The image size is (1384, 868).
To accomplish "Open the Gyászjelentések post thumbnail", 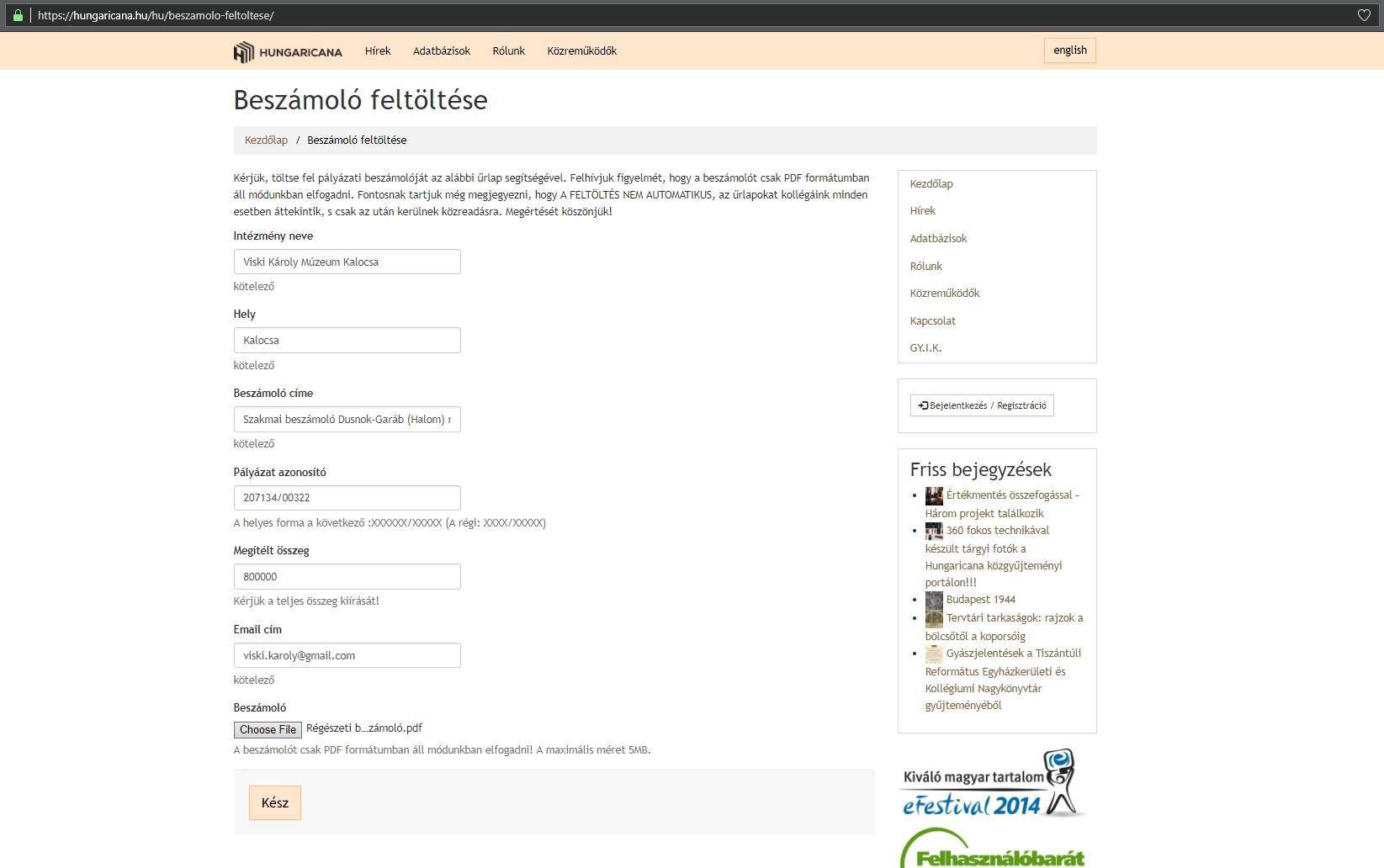I will [x=934, y=654].
